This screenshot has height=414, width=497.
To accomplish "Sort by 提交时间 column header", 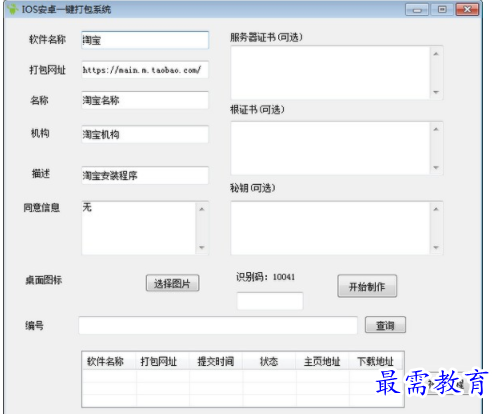I will click(x=216, y=361).
